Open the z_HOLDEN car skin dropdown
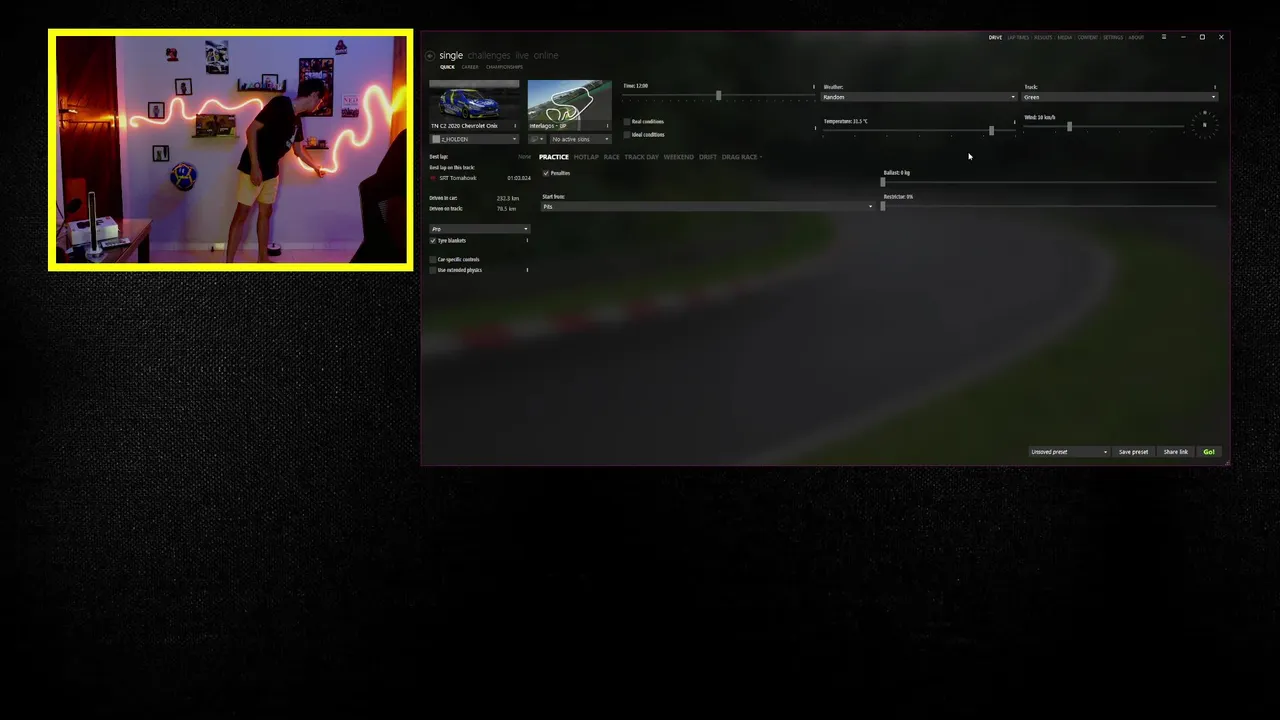 click(474, 139)
